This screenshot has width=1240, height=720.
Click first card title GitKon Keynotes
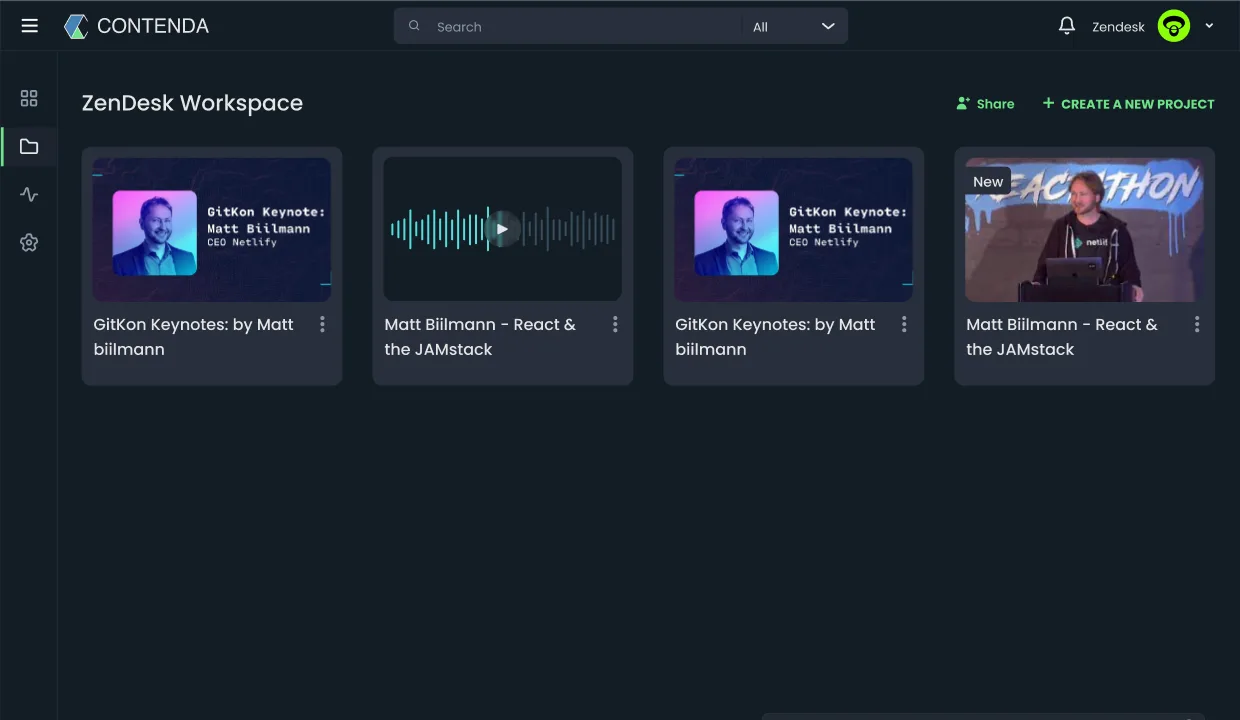tap(193, 337)
